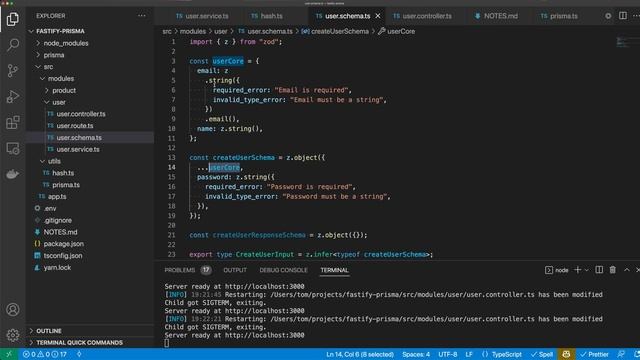Switch to prisma.ts editor tab
640x360 pixels.
coord(559,16)
